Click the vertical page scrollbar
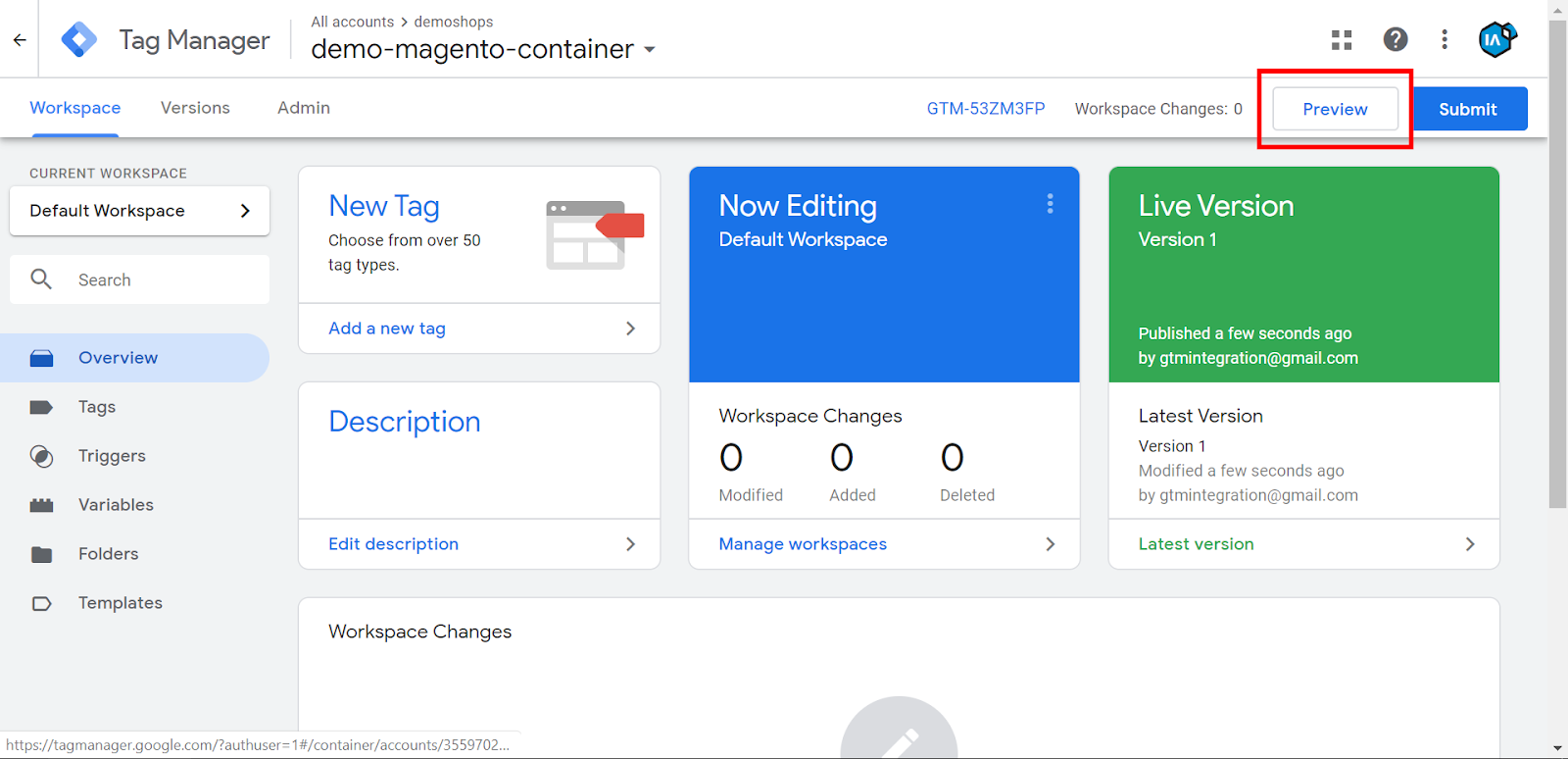The height and width of the screenshot is (759, 1568). 1557,265
